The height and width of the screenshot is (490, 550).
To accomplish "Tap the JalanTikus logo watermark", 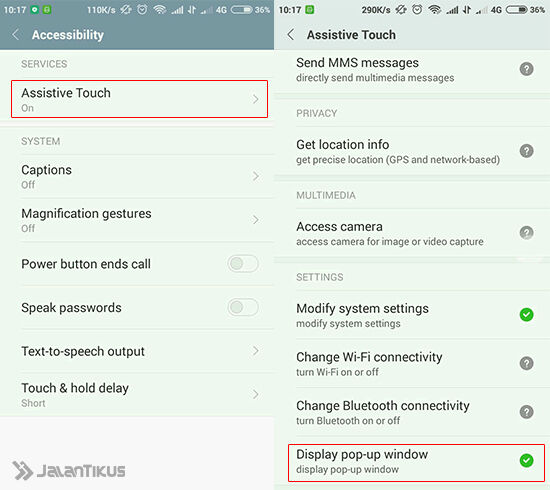I will 69,470.
